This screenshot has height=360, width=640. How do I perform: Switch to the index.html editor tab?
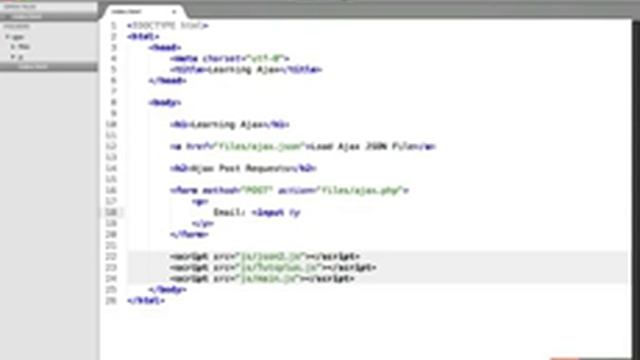pos(143,11)
